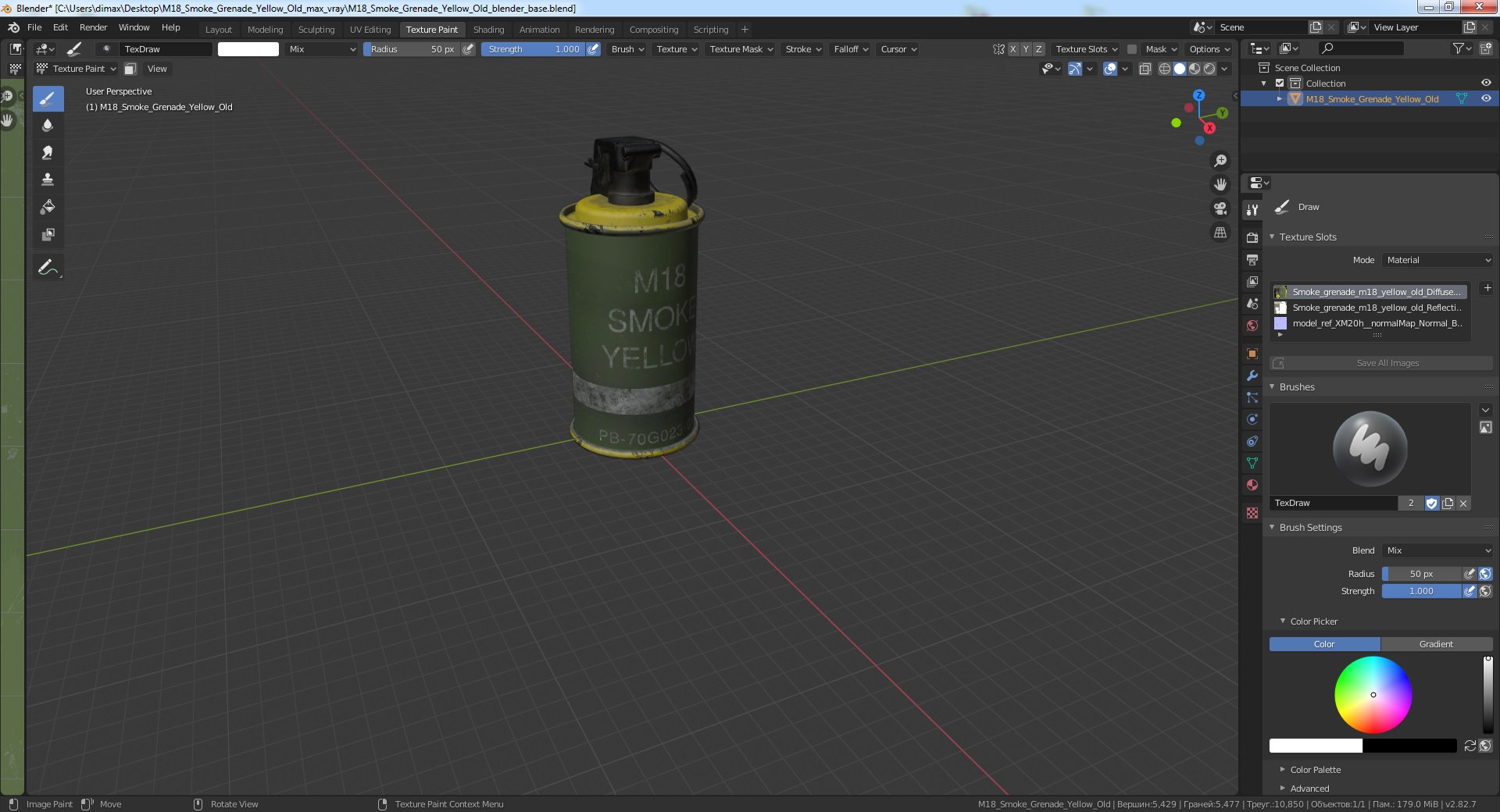
Task: Open the Object Data mesh tab
Action: click(1252, 463)
